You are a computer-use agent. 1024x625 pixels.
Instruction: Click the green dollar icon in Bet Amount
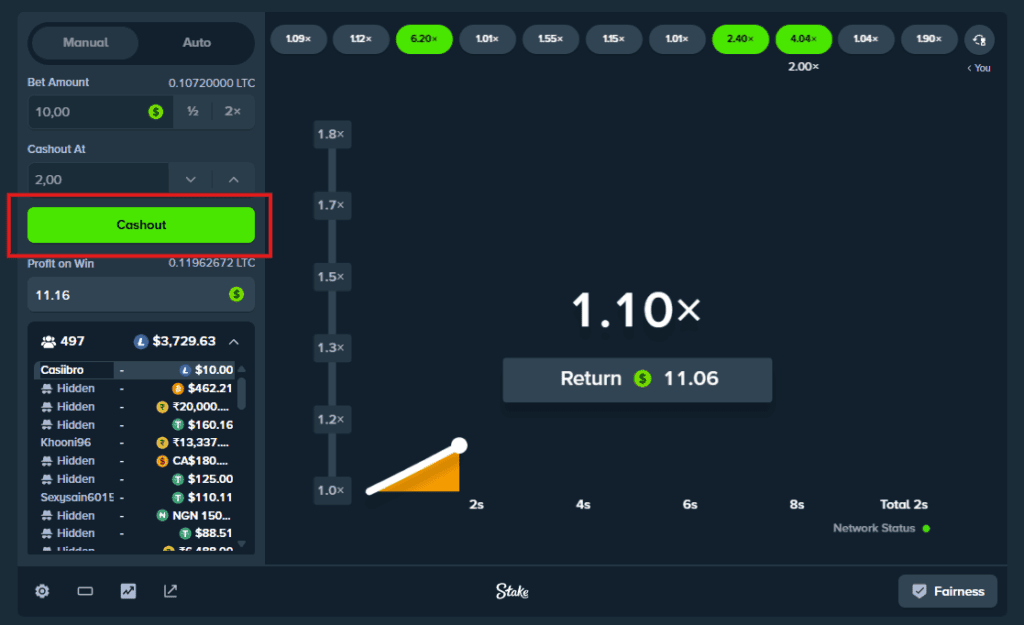coord(156,112)
